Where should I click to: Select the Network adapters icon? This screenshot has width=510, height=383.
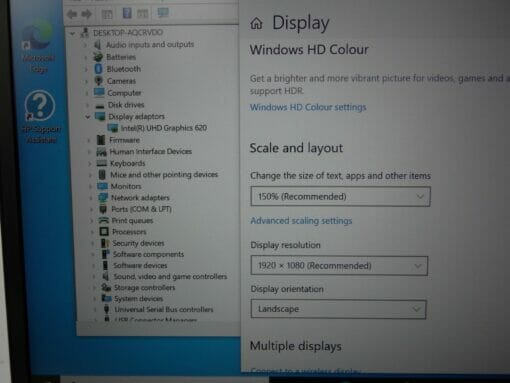[103, 198]
